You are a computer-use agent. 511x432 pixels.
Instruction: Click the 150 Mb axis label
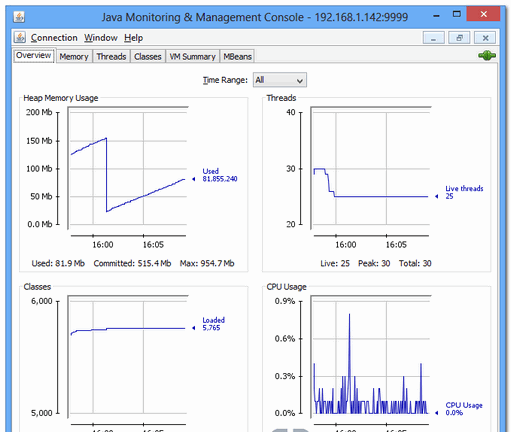coord(39,141)
